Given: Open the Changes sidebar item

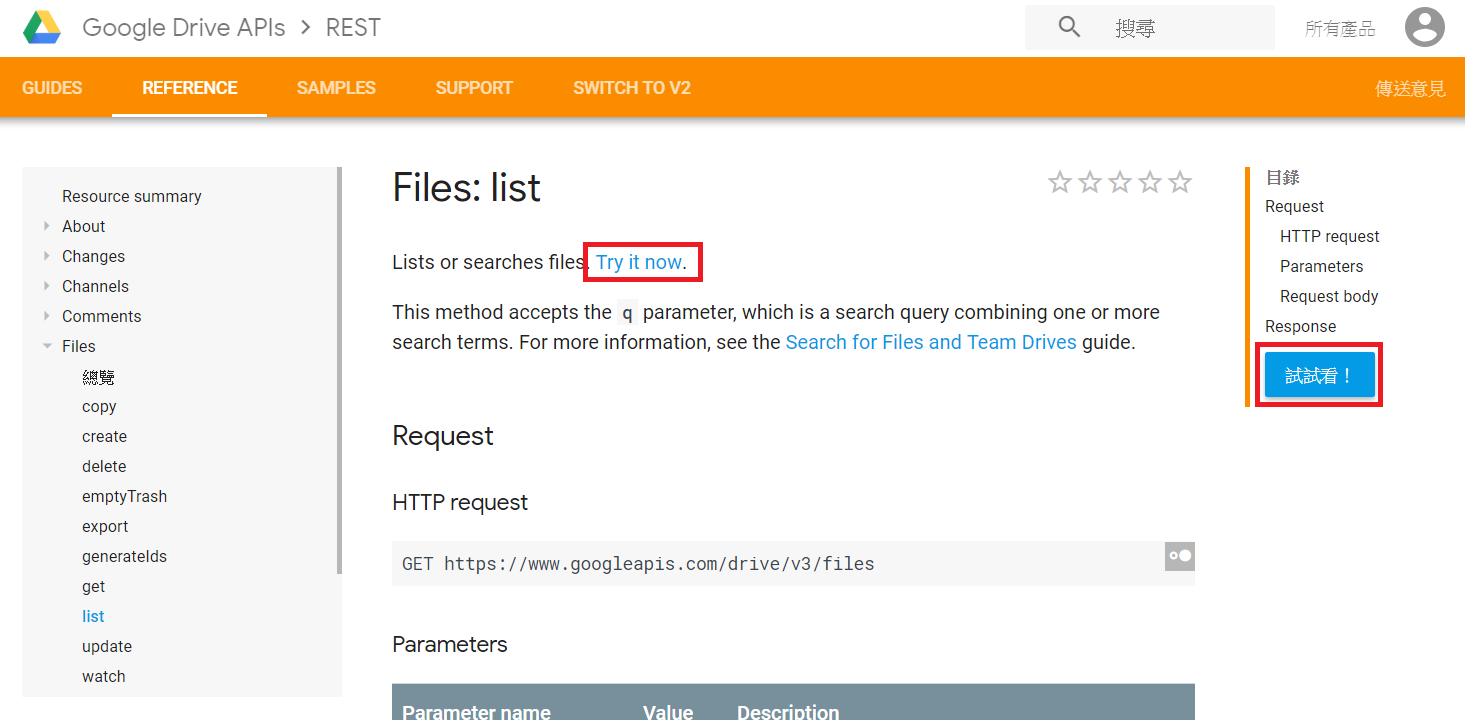Looking at the screenshot, I should coord(93,256).
